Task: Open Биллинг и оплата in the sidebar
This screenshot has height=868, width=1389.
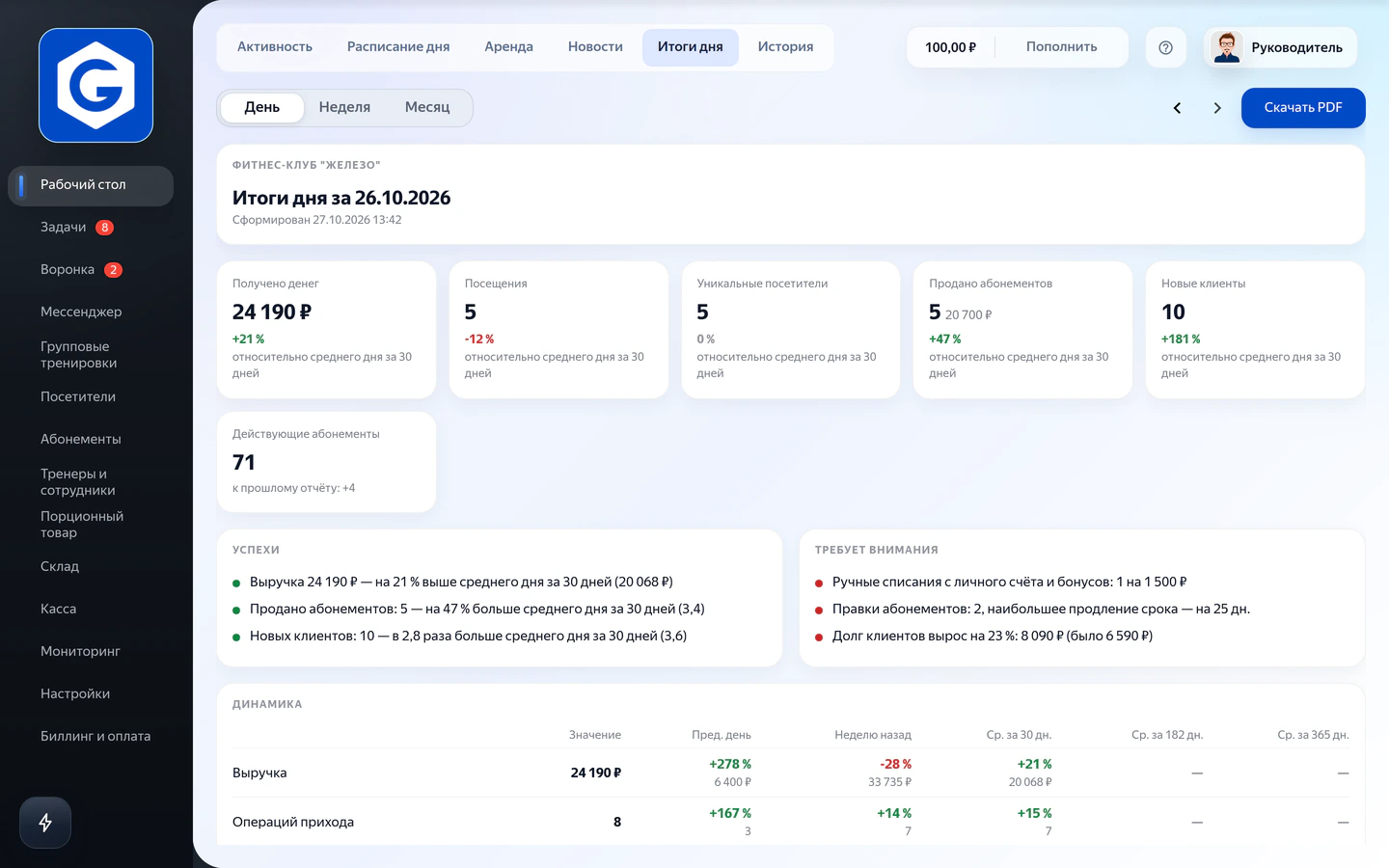Action: click(91, 737)
